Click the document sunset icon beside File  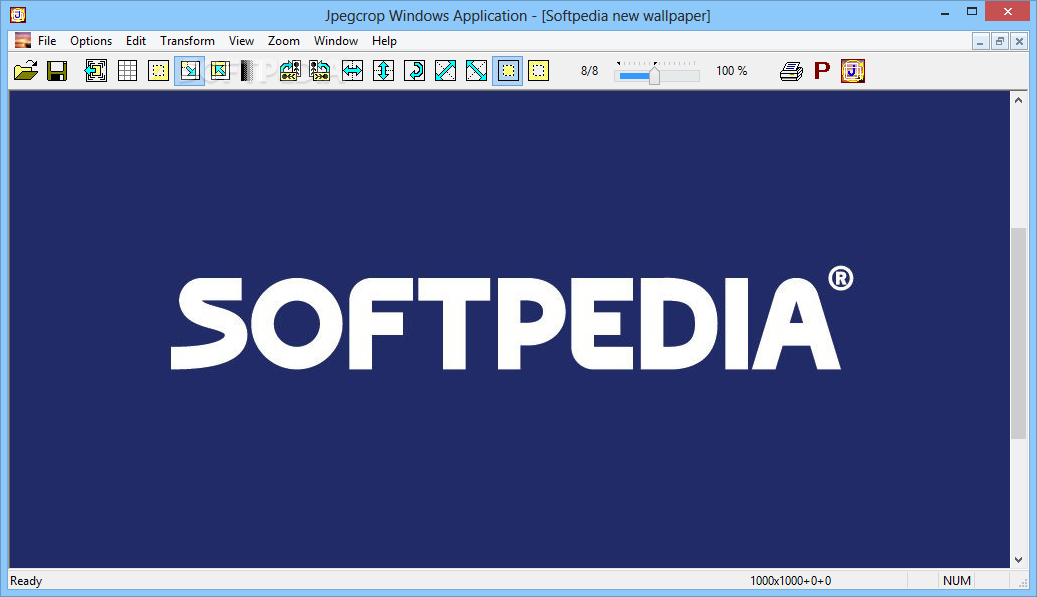[22, 41]
